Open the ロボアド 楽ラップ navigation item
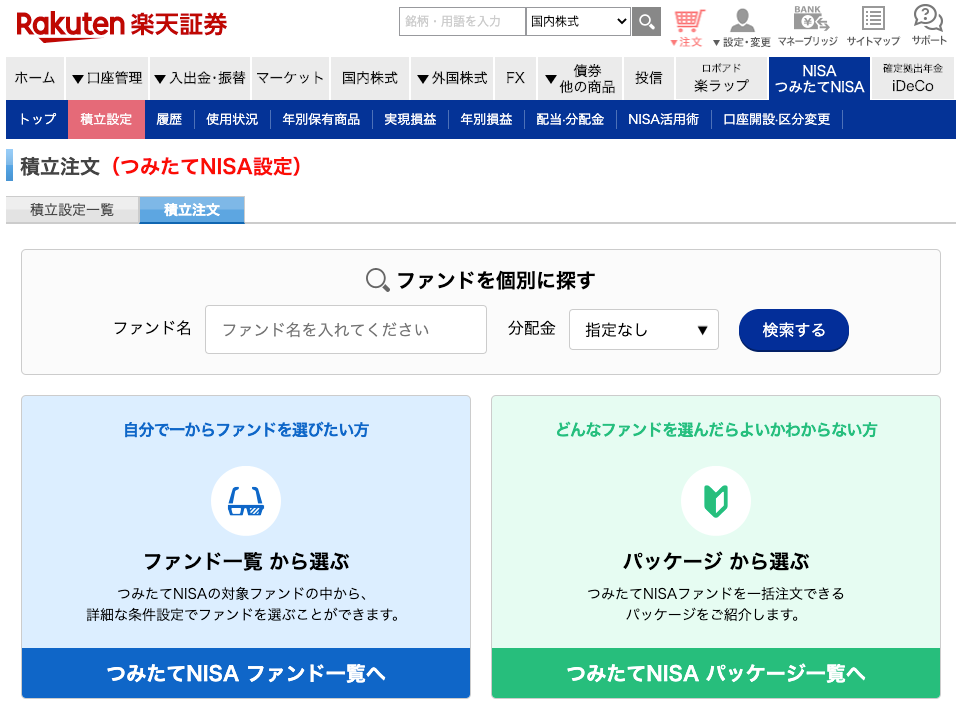 [721, 78]
